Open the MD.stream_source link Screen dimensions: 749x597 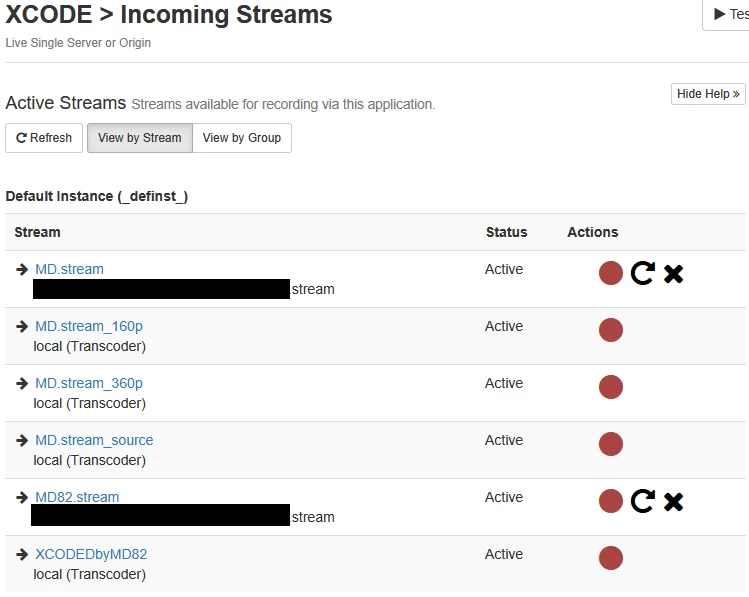click(94, 440)
